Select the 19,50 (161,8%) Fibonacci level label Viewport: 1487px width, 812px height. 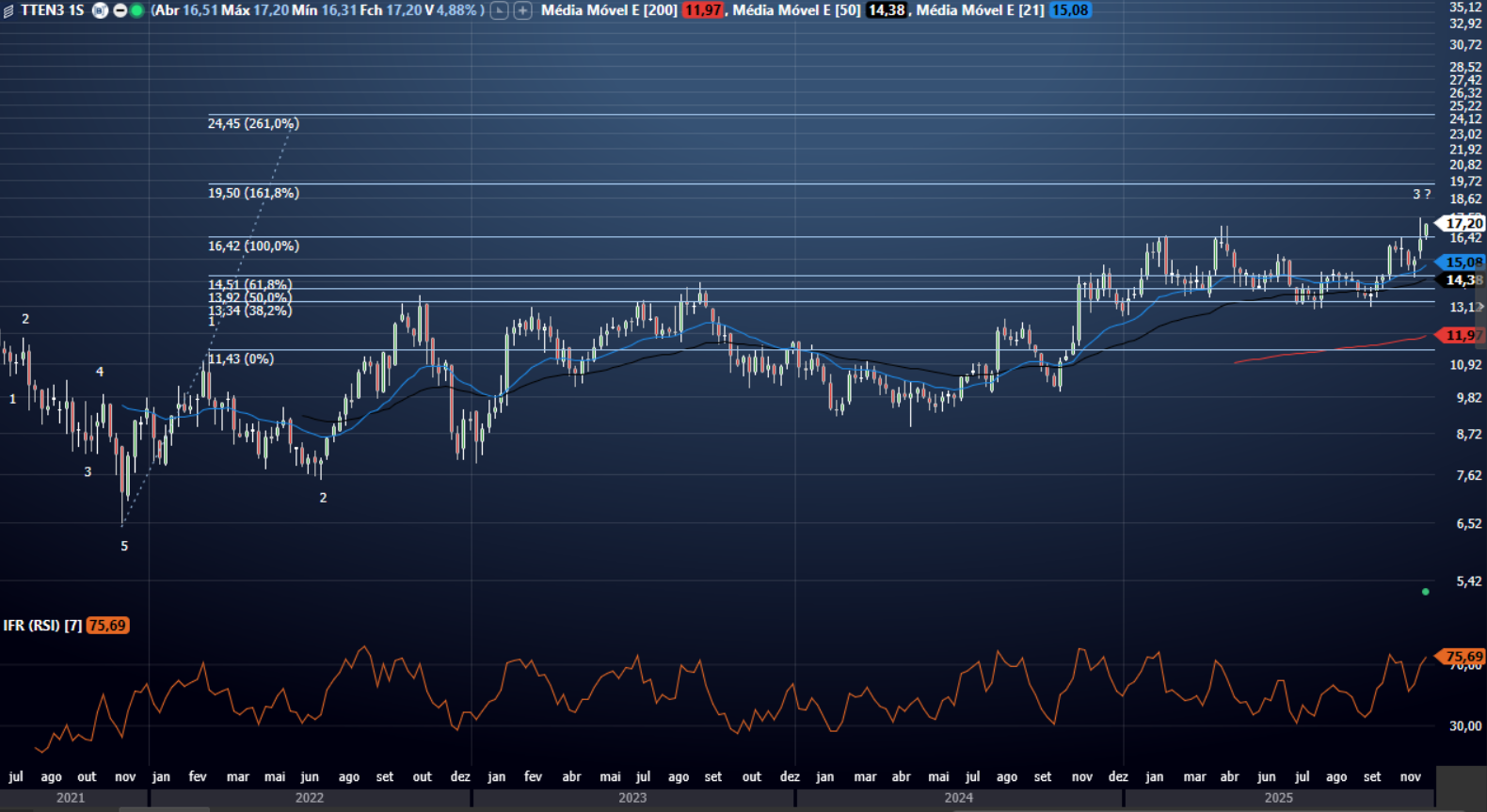[253, 193]
